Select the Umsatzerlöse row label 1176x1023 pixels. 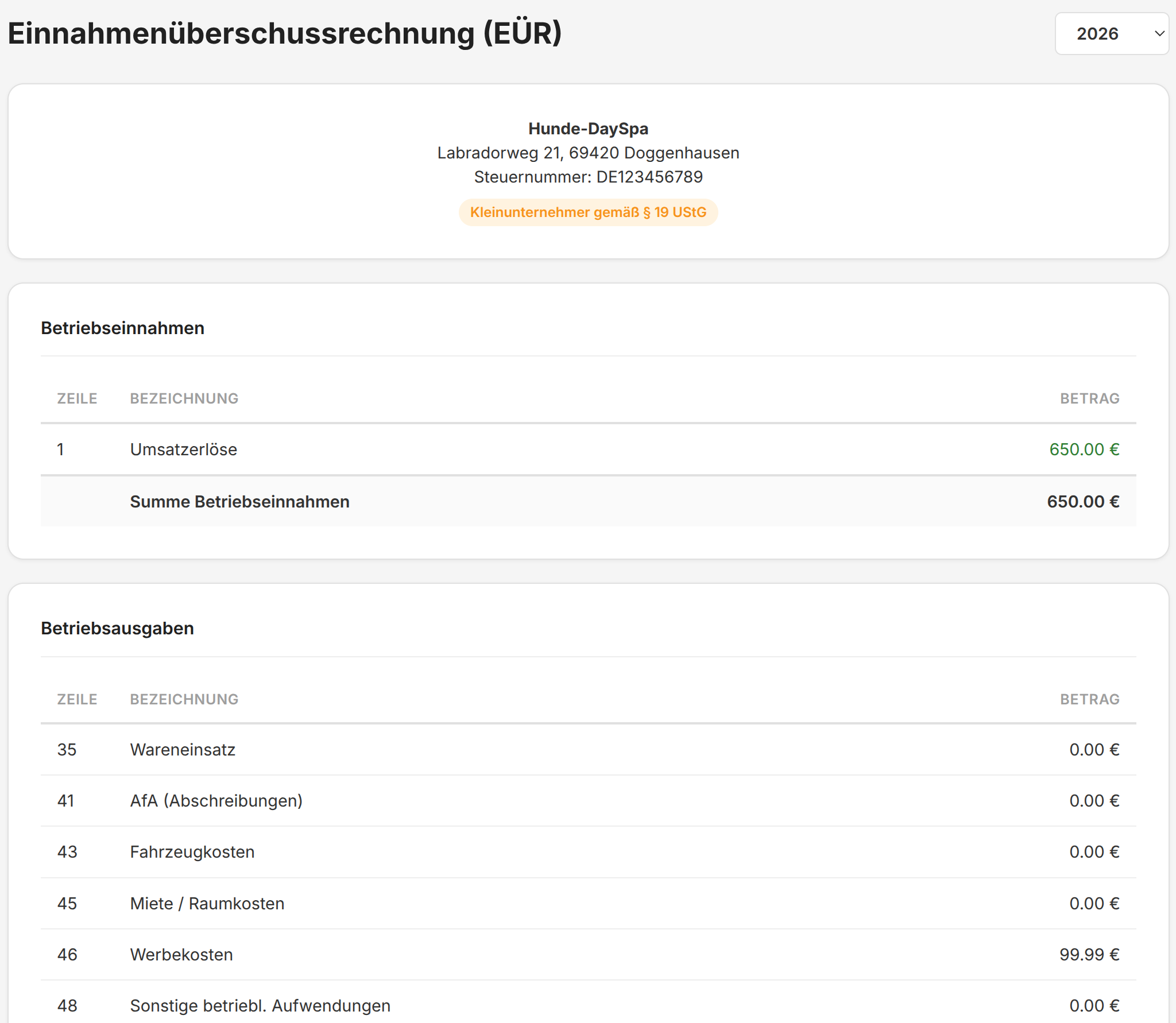coord(183,449)
